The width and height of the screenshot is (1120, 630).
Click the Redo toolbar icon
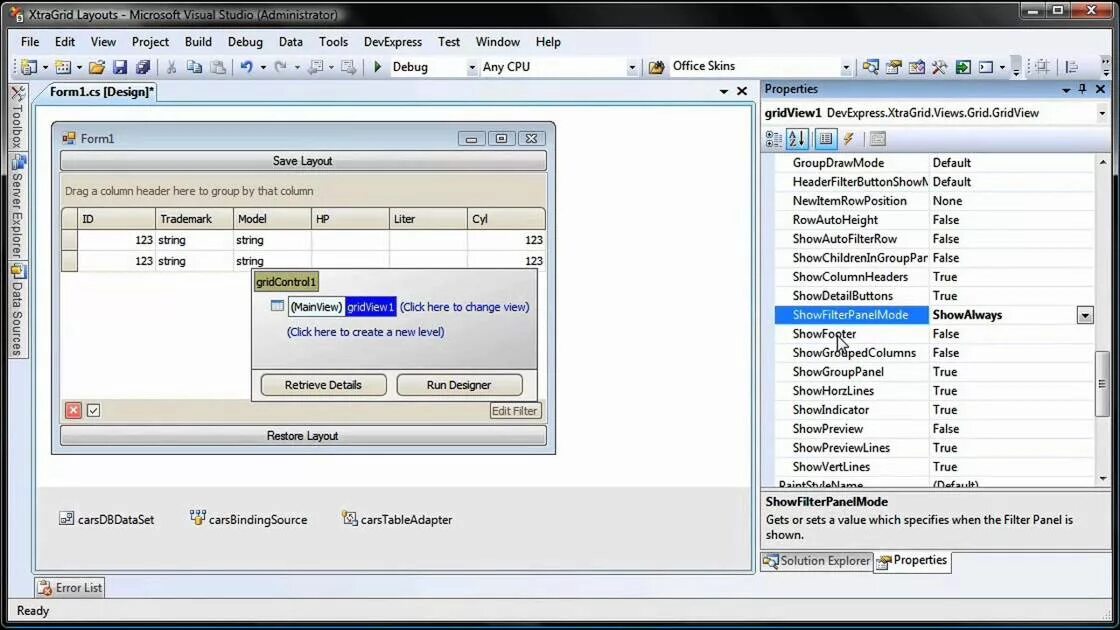(281, 67)
